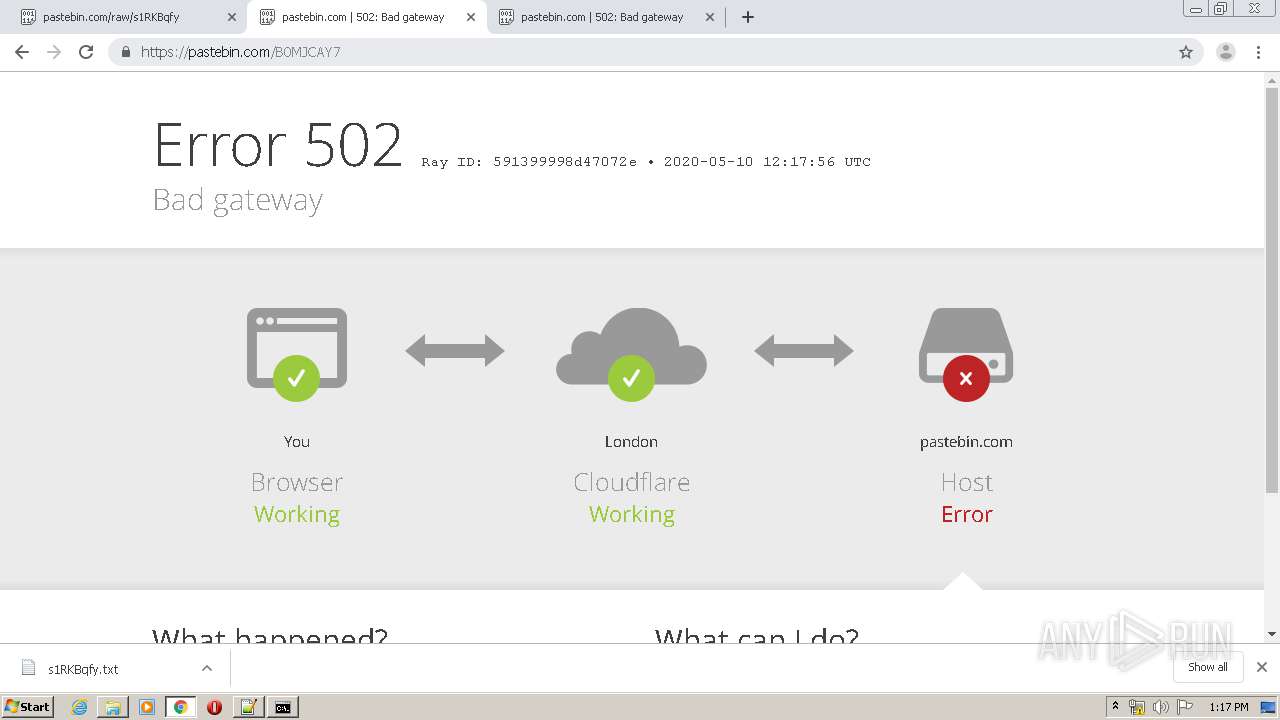Screen dimensions: 1280x720
Task: Click the 'What can I do?' heading
Action: click(x=757, y=636)
